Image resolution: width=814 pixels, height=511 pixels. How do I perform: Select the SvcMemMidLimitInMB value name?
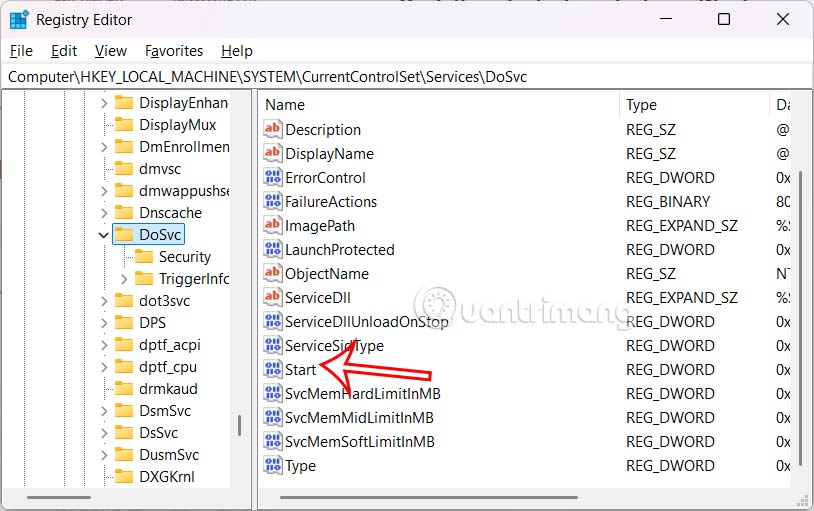pos(359,418)
